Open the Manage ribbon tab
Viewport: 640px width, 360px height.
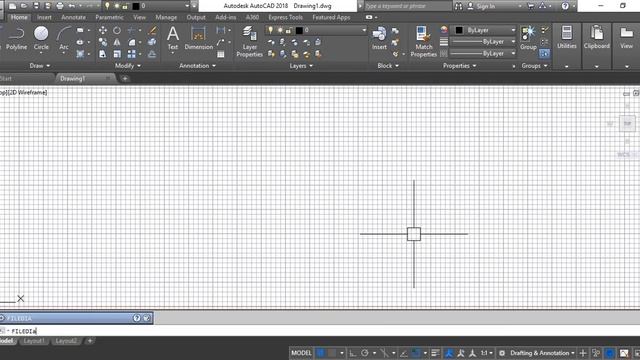[166, 18]
